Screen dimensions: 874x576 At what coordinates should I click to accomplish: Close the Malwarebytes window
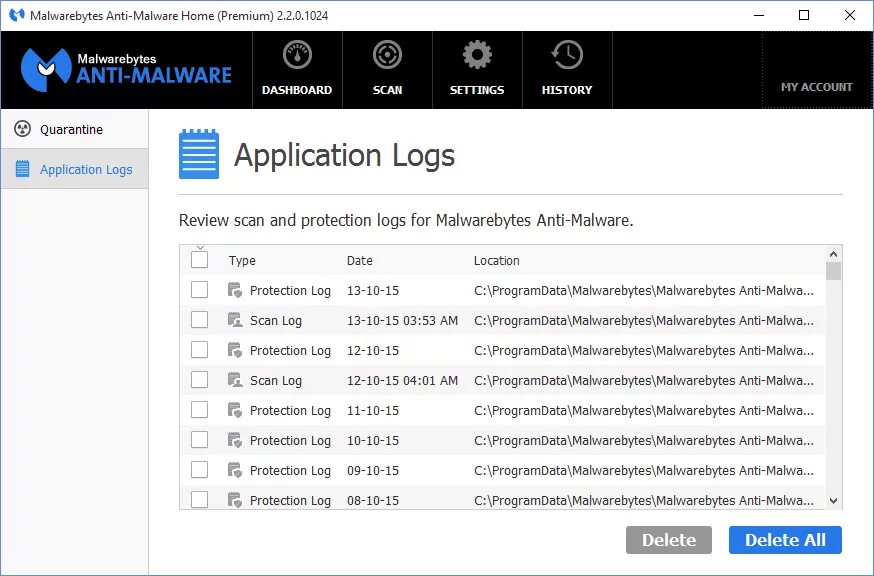pyautogui.click(x=849, y=15)
